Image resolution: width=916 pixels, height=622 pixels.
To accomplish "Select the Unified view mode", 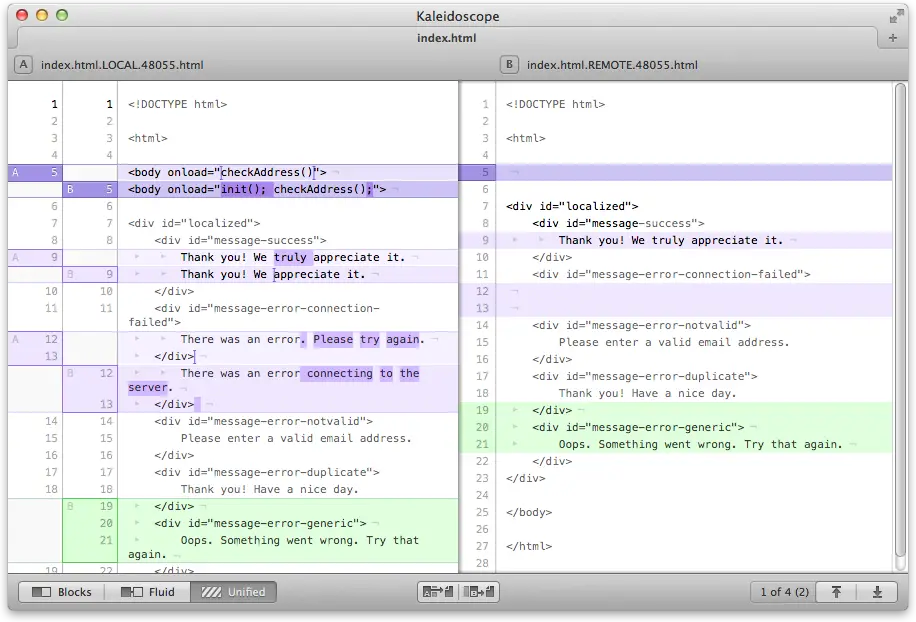I will click(x=233, y=592).
